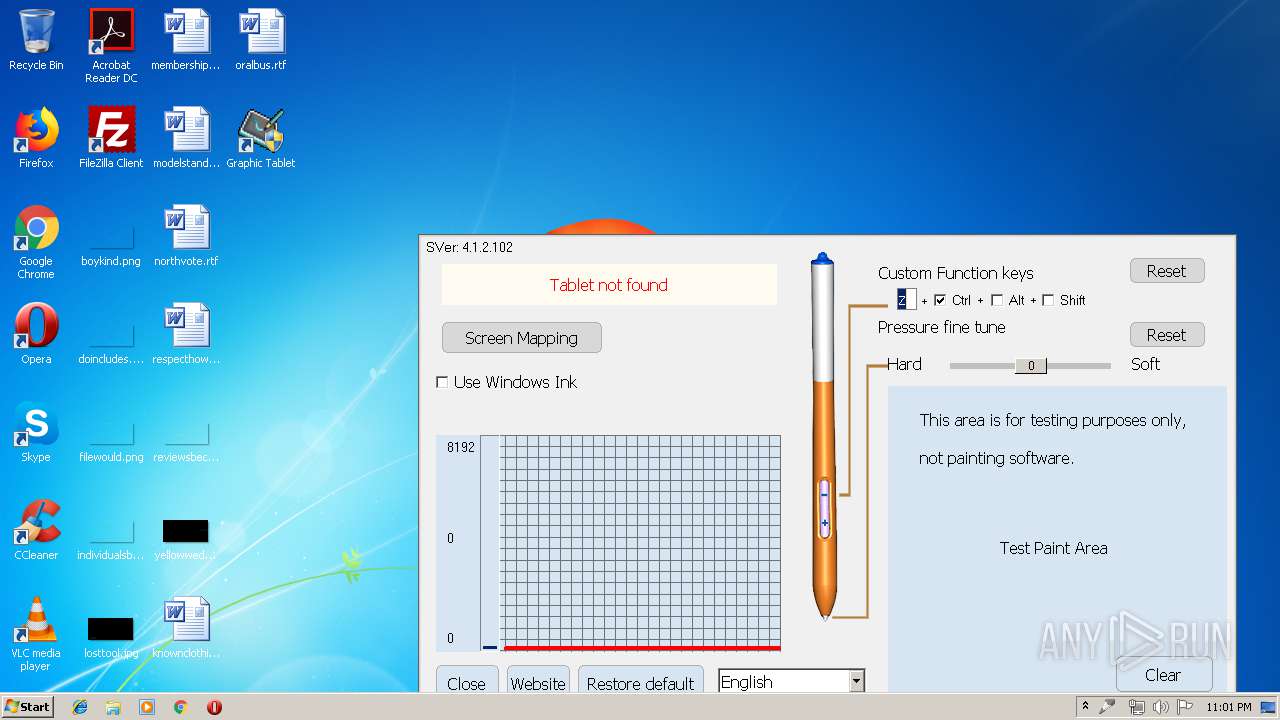Screen dimensions: 1280x720
Task: Launch Firefox from the desktop
Action: click(36, 138)
